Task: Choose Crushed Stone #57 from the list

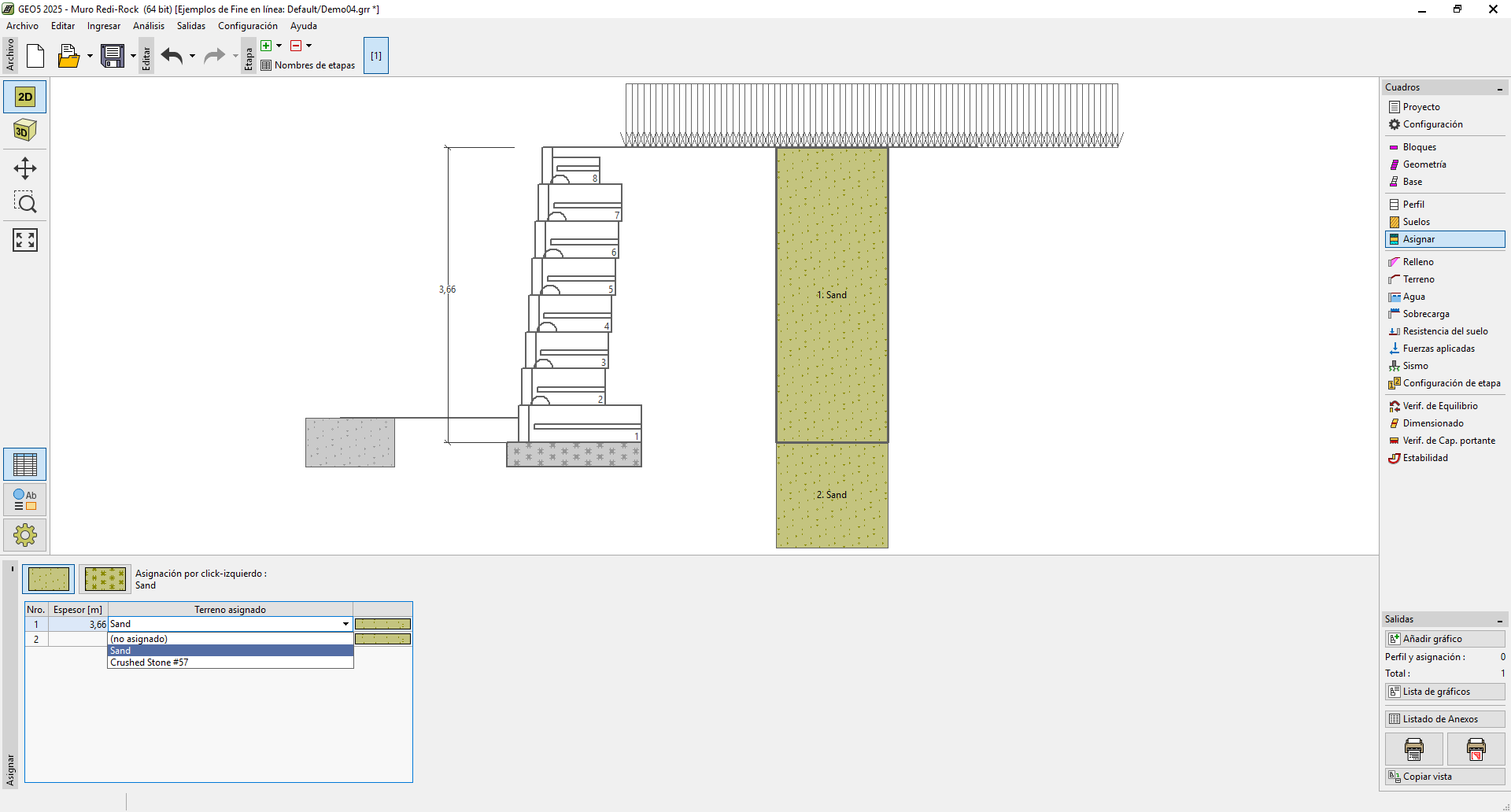Action: (150, 663)
